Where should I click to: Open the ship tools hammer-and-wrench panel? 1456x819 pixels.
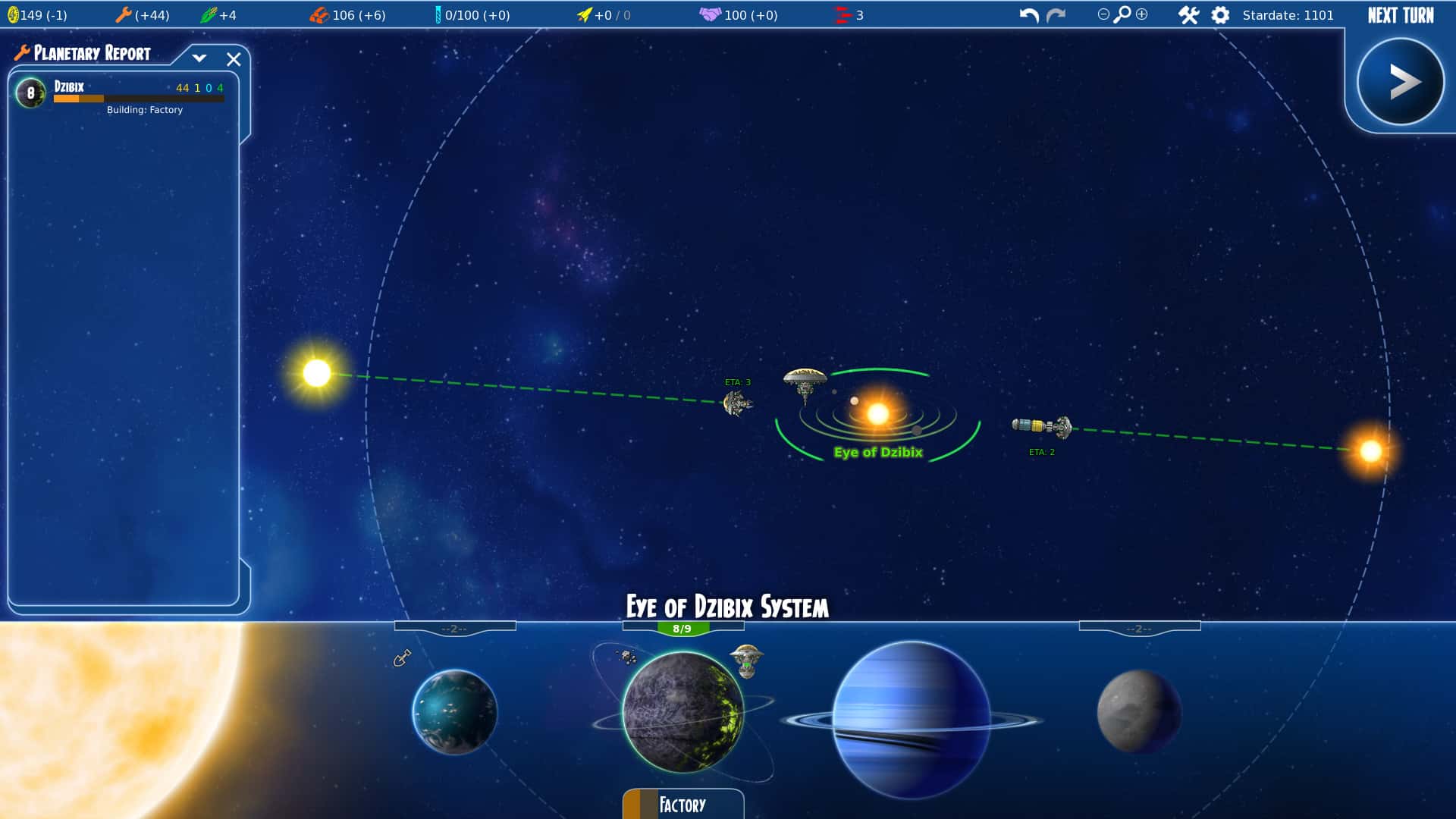point(1188,14)
